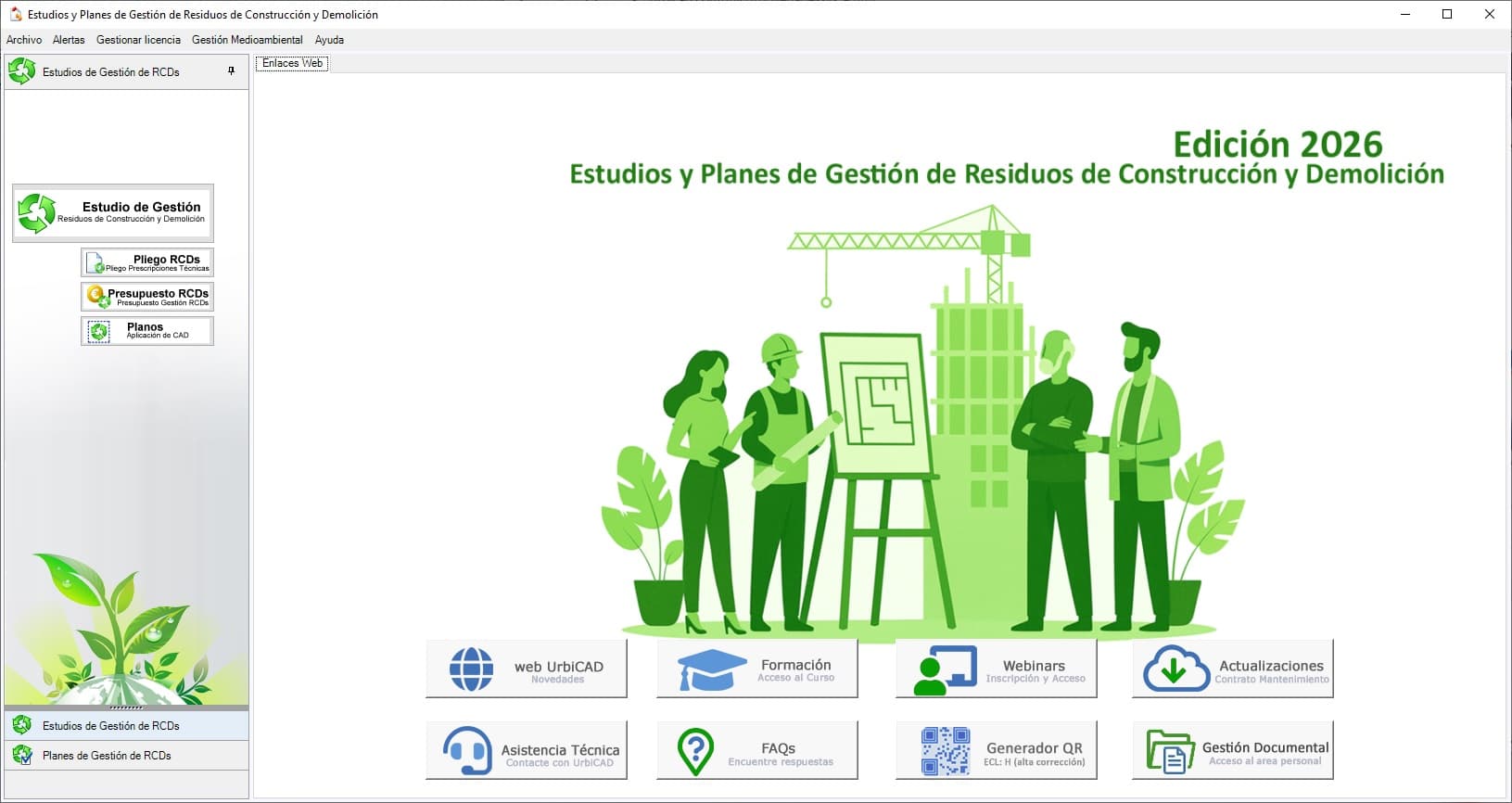Click the application icon in title bar
The image size is (1512, 803).
(15, 14)
